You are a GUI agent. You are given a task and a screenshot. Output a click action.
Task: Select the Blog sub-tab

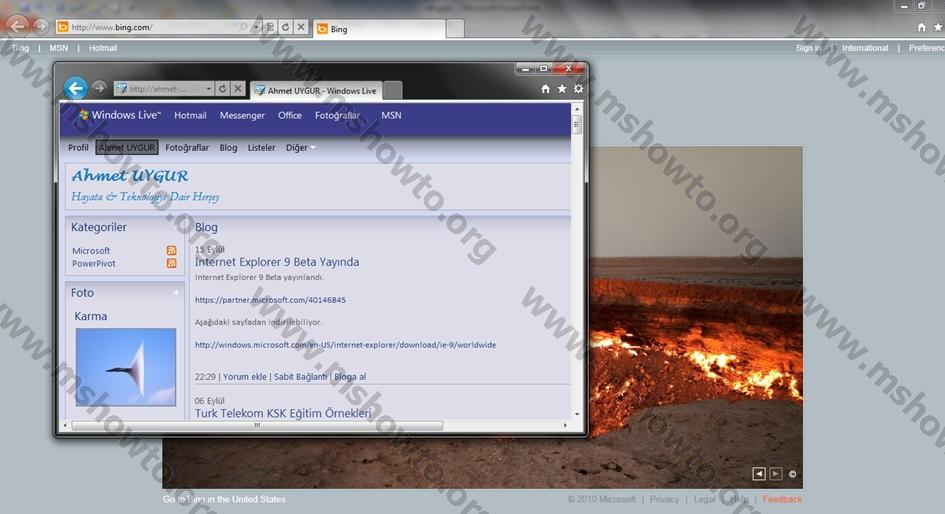pyautogui.click(x=228, y=148)
